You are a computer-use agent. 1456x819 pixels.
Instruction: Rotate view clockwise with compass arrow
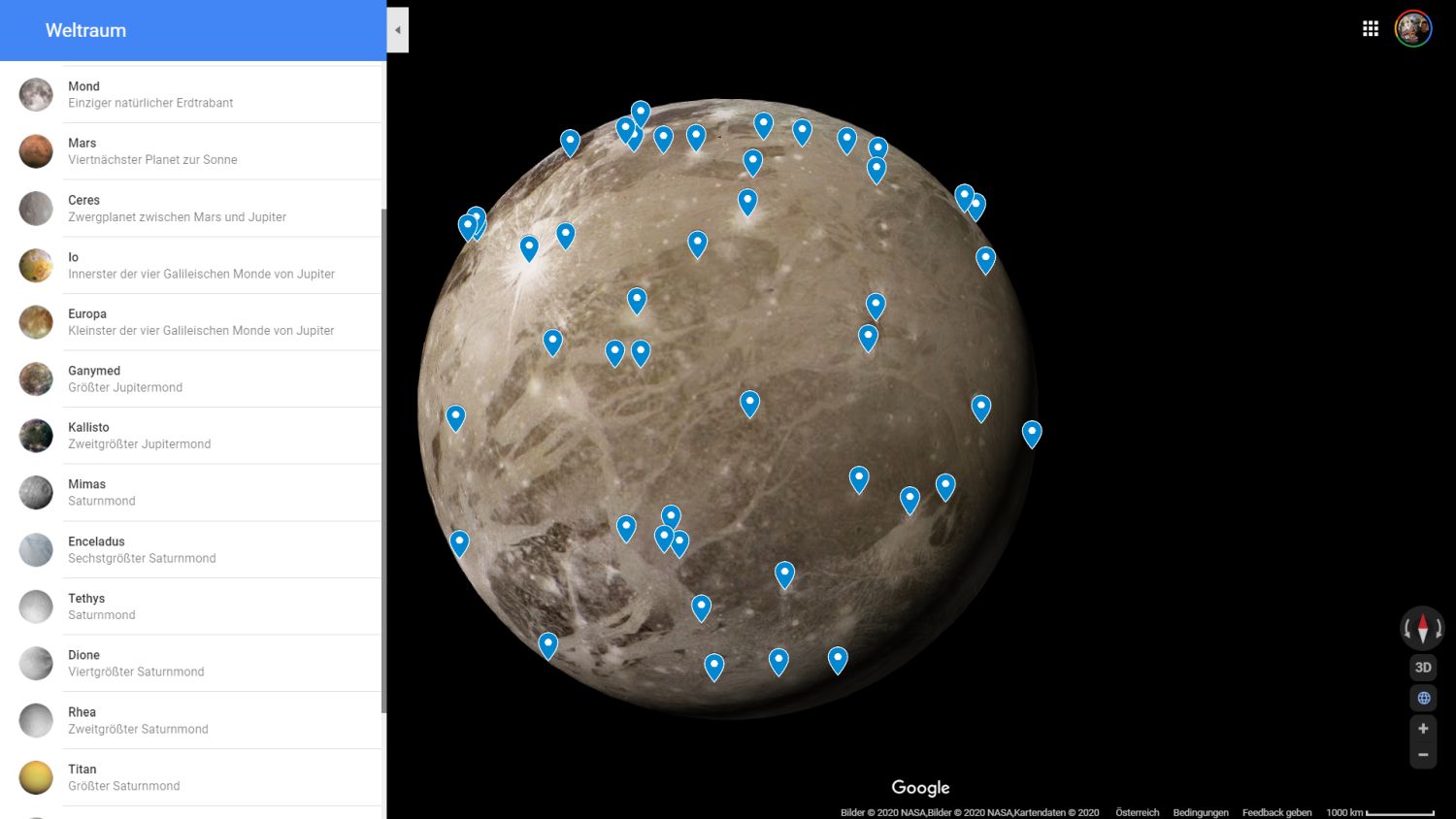1439,630
